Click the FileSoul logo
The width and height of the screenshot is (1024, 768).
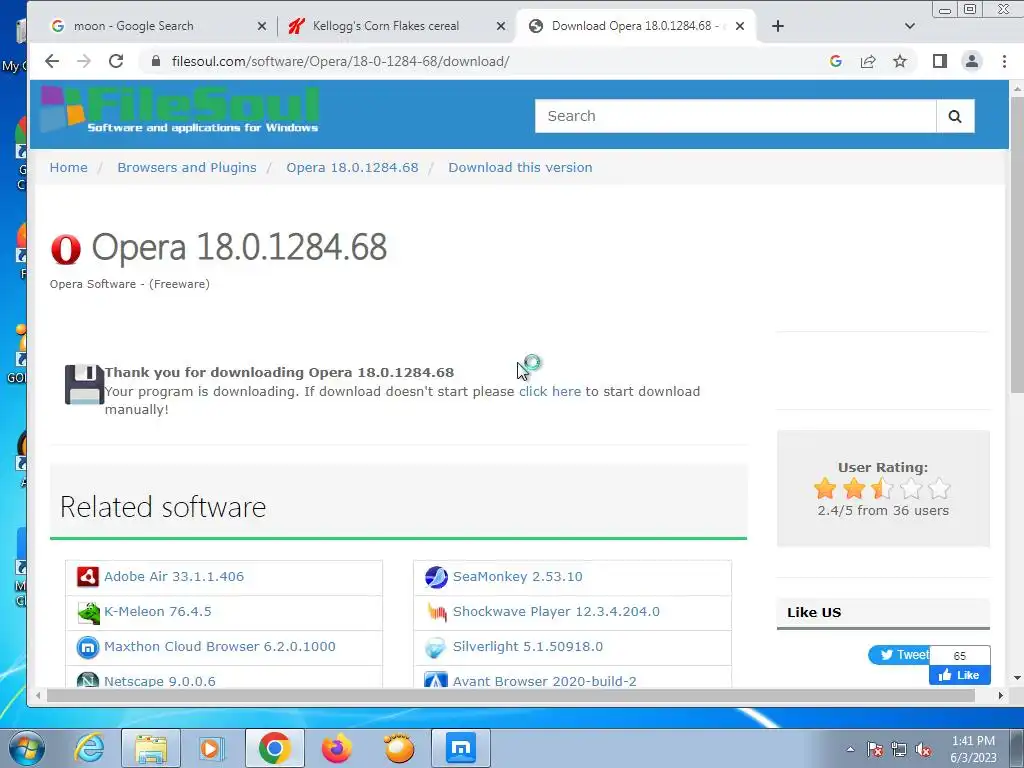pos(180,109)
